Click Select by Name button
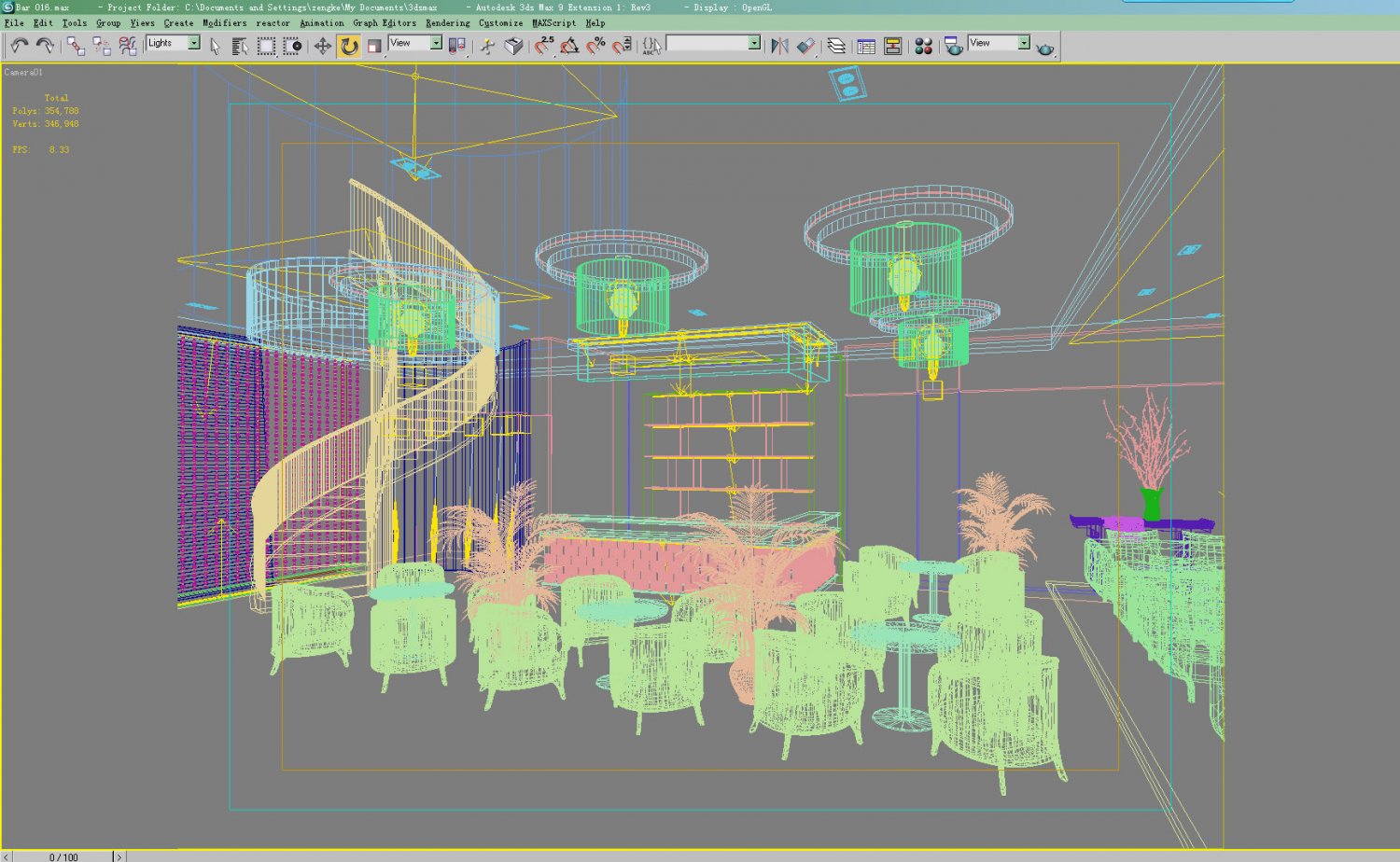Screen dimensions: 1400x862 coord(241,44)
